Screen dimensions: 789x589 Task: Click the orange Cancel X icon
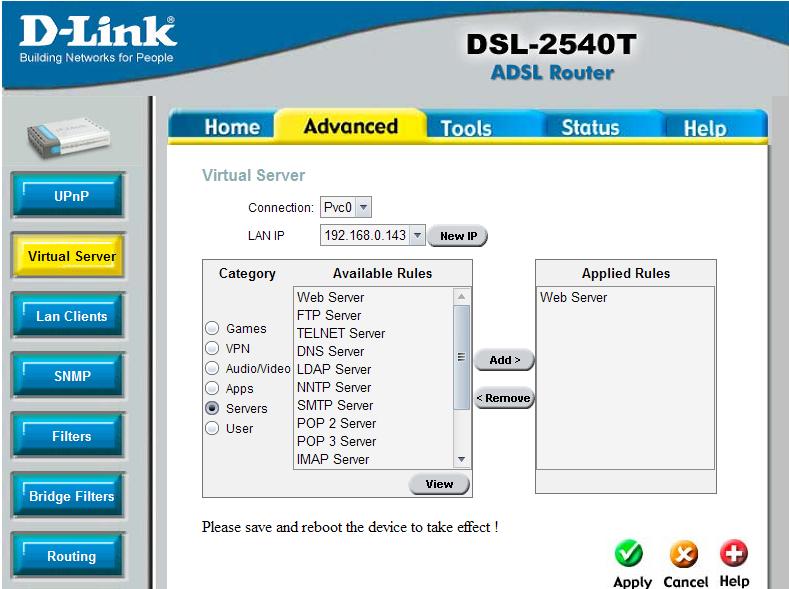[684, 554]
